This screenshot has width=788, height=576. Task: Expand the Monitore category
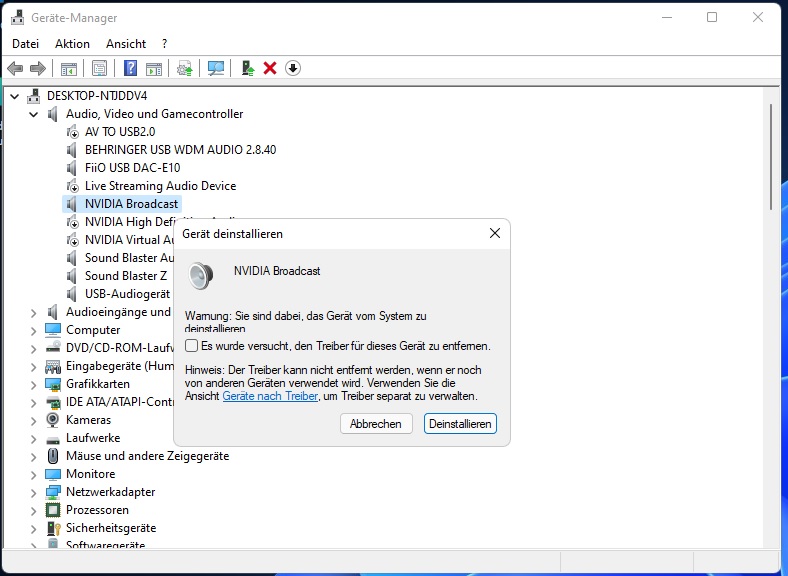(34, 475)
